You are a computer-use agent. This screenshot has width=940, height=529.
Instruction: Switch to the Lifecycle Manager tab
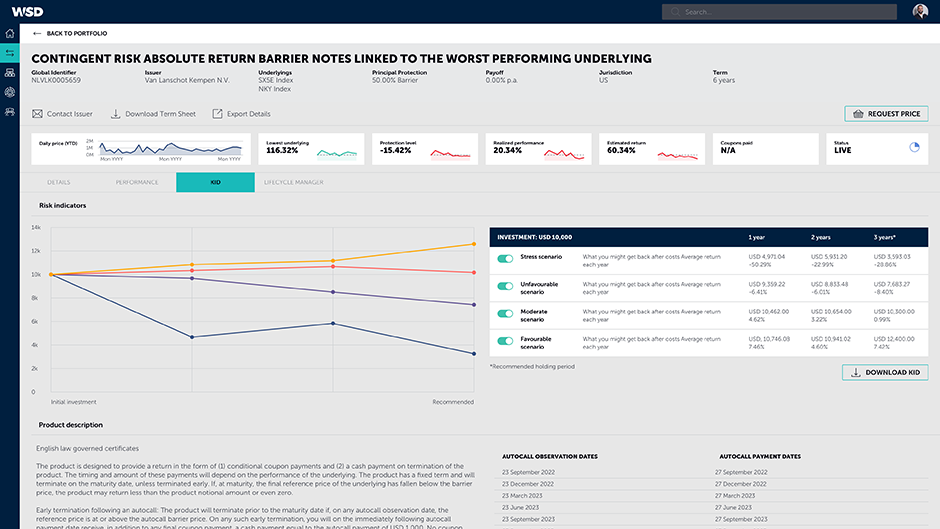pyautogui.click(x=294, y=182)
